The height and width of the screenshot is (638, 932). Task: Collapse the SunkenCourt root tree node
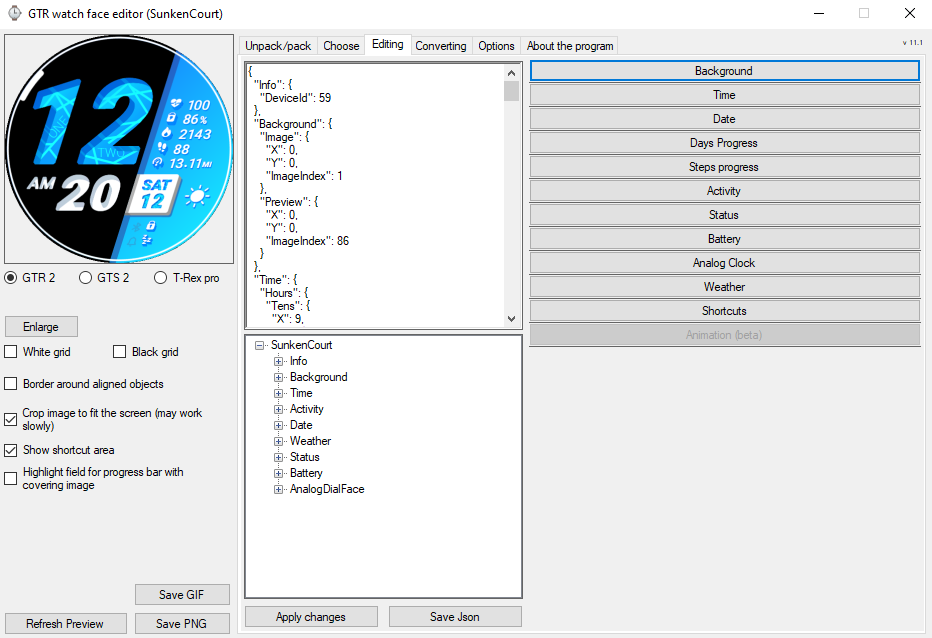click(x=259, y=345)
